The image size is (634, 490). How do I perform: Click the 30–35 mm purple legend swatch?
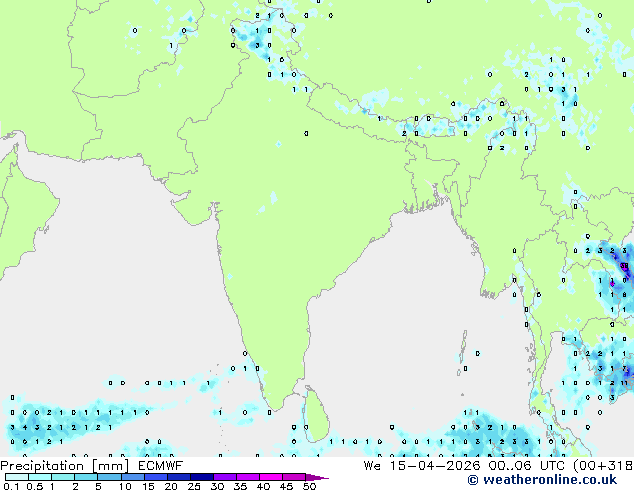224,477
